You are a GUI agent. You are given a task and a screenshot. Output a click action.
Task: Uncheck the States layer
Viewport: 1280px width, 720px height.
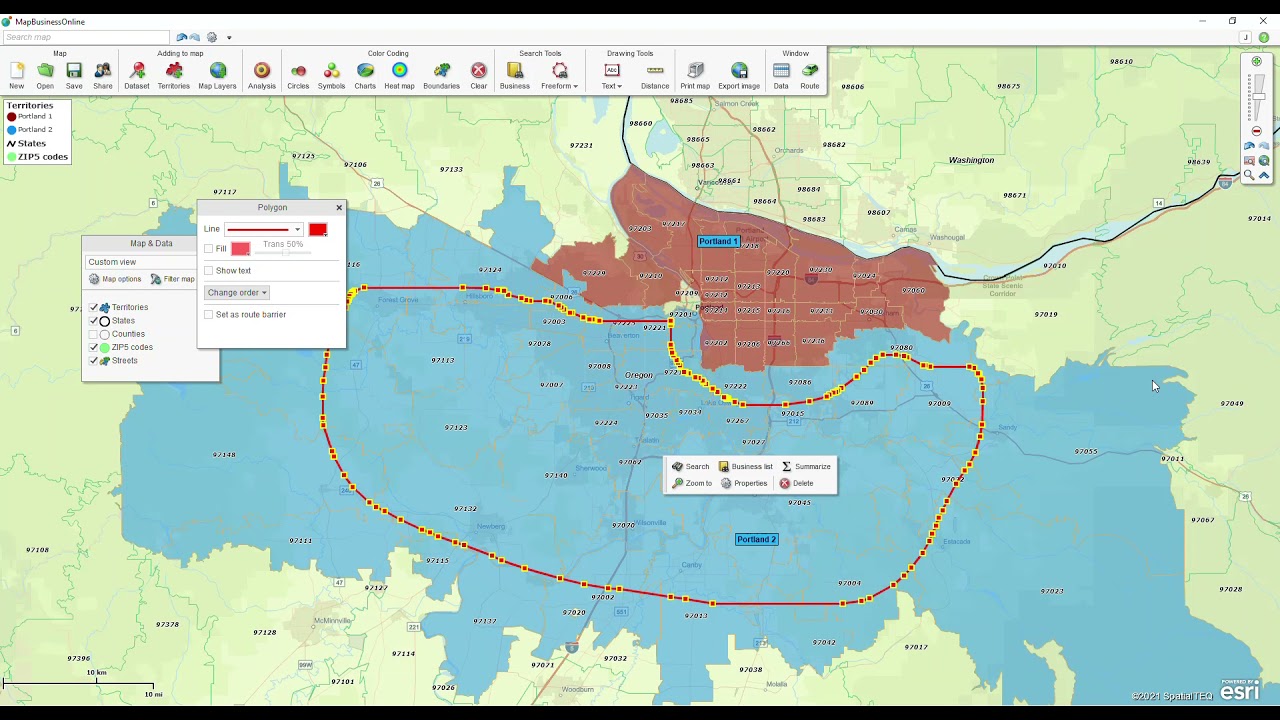[94, 321]
